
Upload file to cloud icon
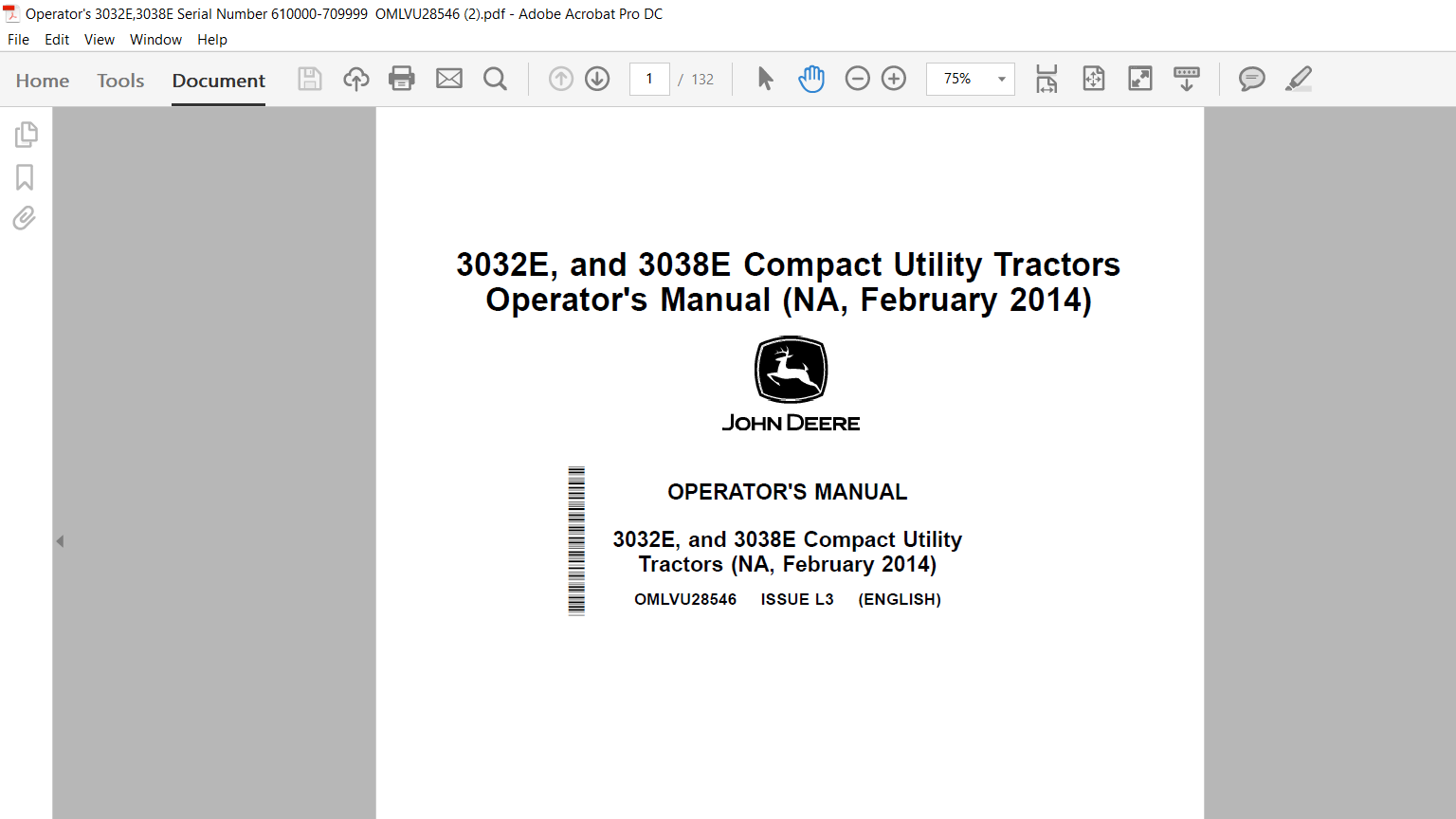356,79
